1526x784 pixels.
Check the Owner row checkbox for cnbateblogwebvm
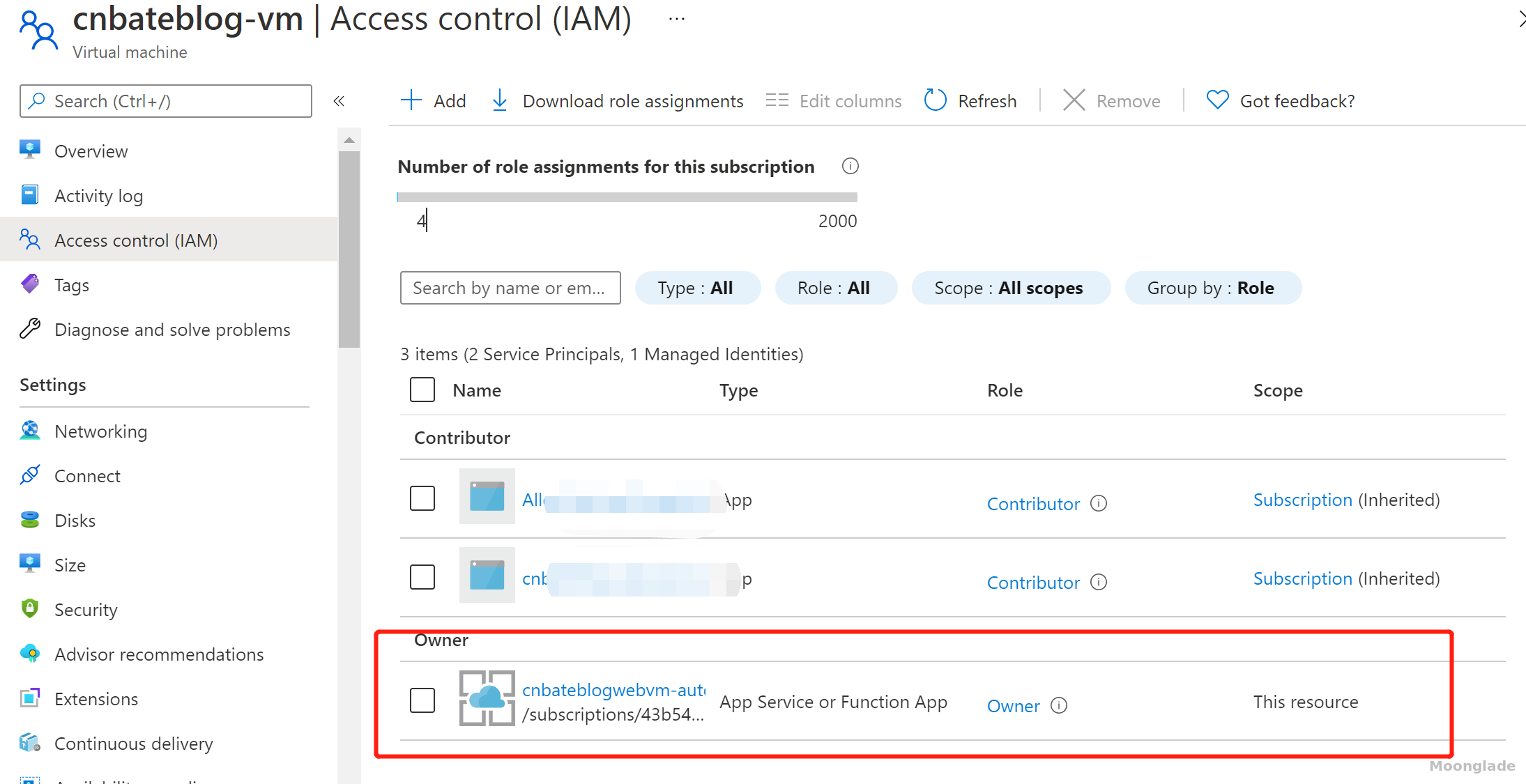click(x=422, y=700)
